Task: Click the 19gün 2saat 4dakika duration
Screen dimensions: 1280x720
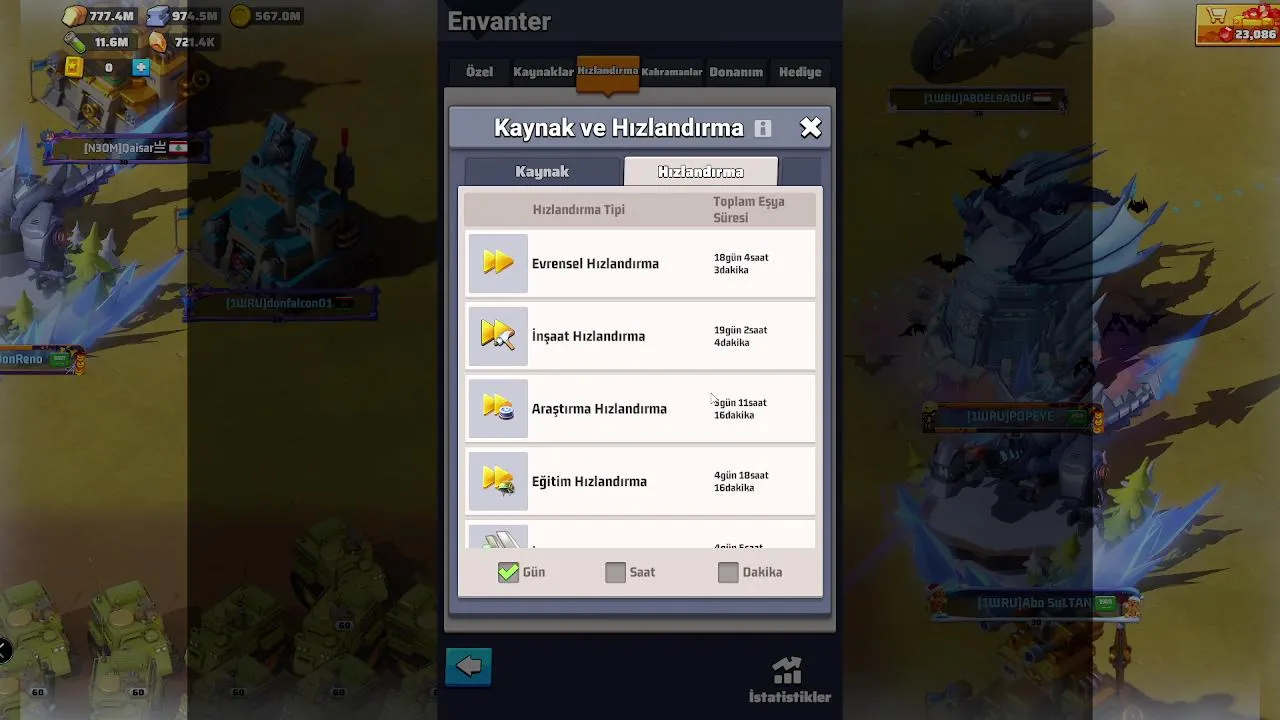Action: pyautogui.click(x=740, y=336)
